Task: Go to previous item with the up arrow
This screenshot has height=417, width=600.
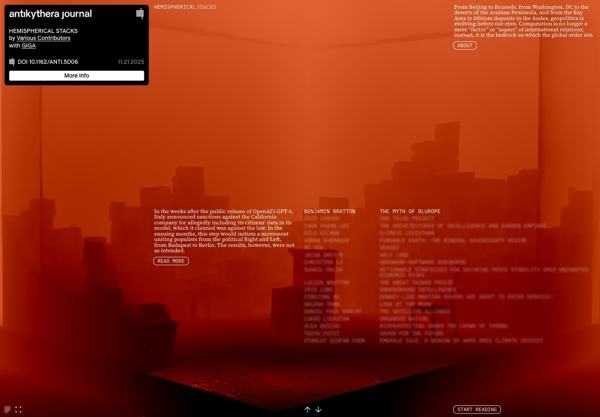Action: tap(307, 409)
